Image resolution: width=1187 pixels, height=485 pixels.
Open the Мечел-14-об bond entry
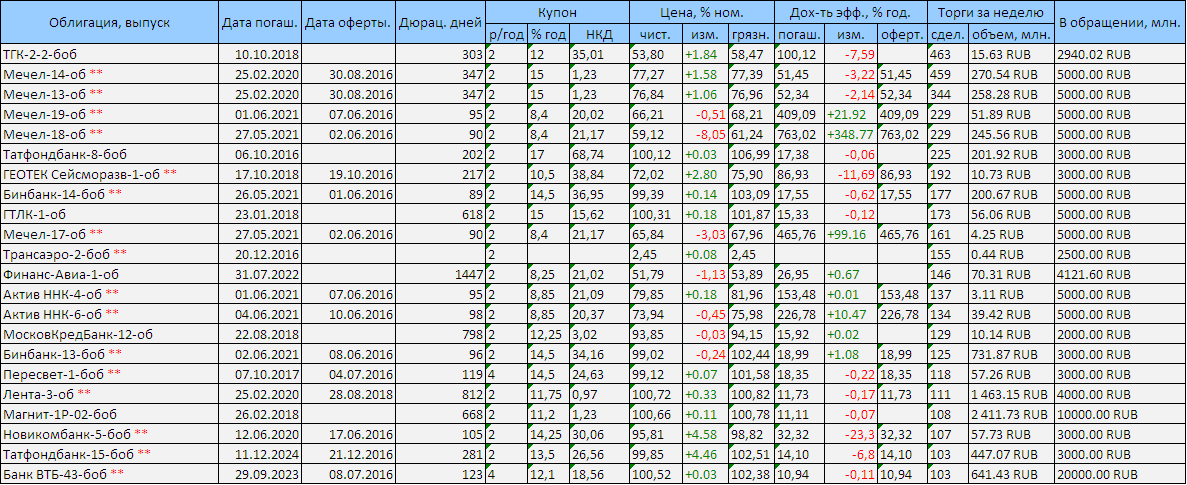[44, 74]
